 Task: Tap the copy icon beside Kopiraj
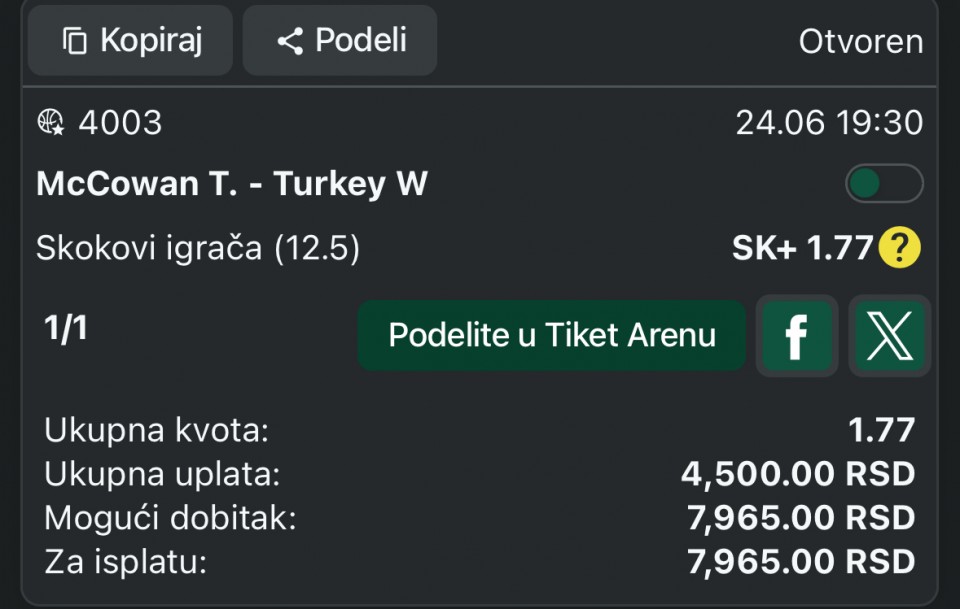[x=75, y=41]
